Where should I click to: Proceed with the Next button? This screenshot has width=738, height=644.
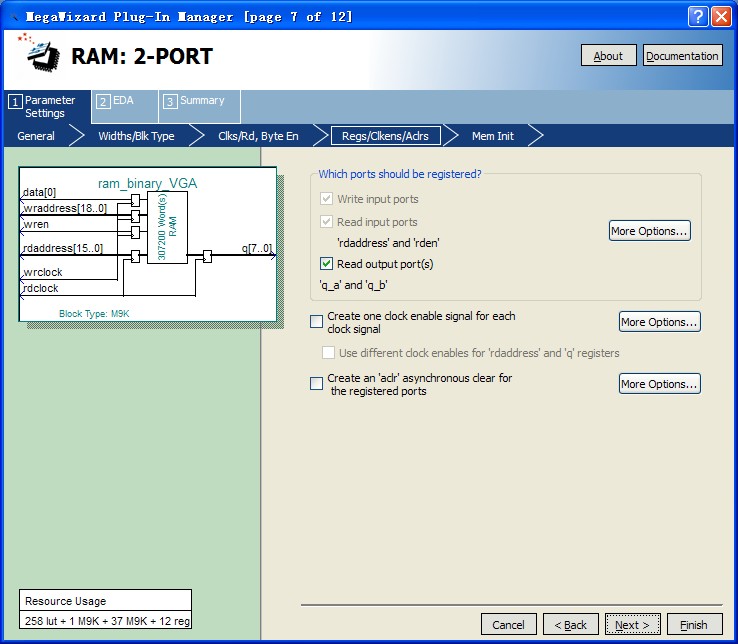point(633,624)
